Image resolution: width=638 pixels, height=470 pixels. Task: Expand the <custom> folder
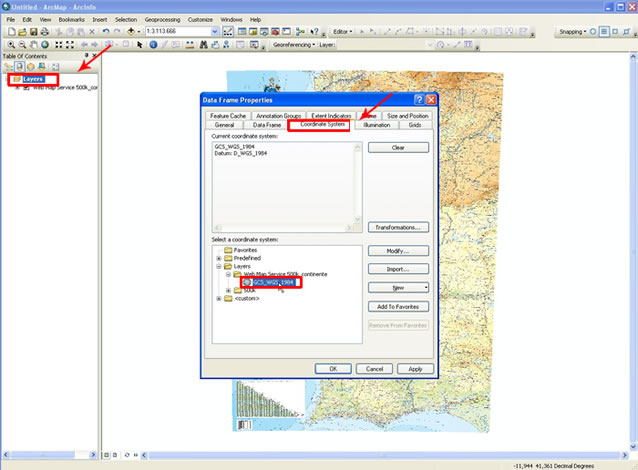[218, 299]
